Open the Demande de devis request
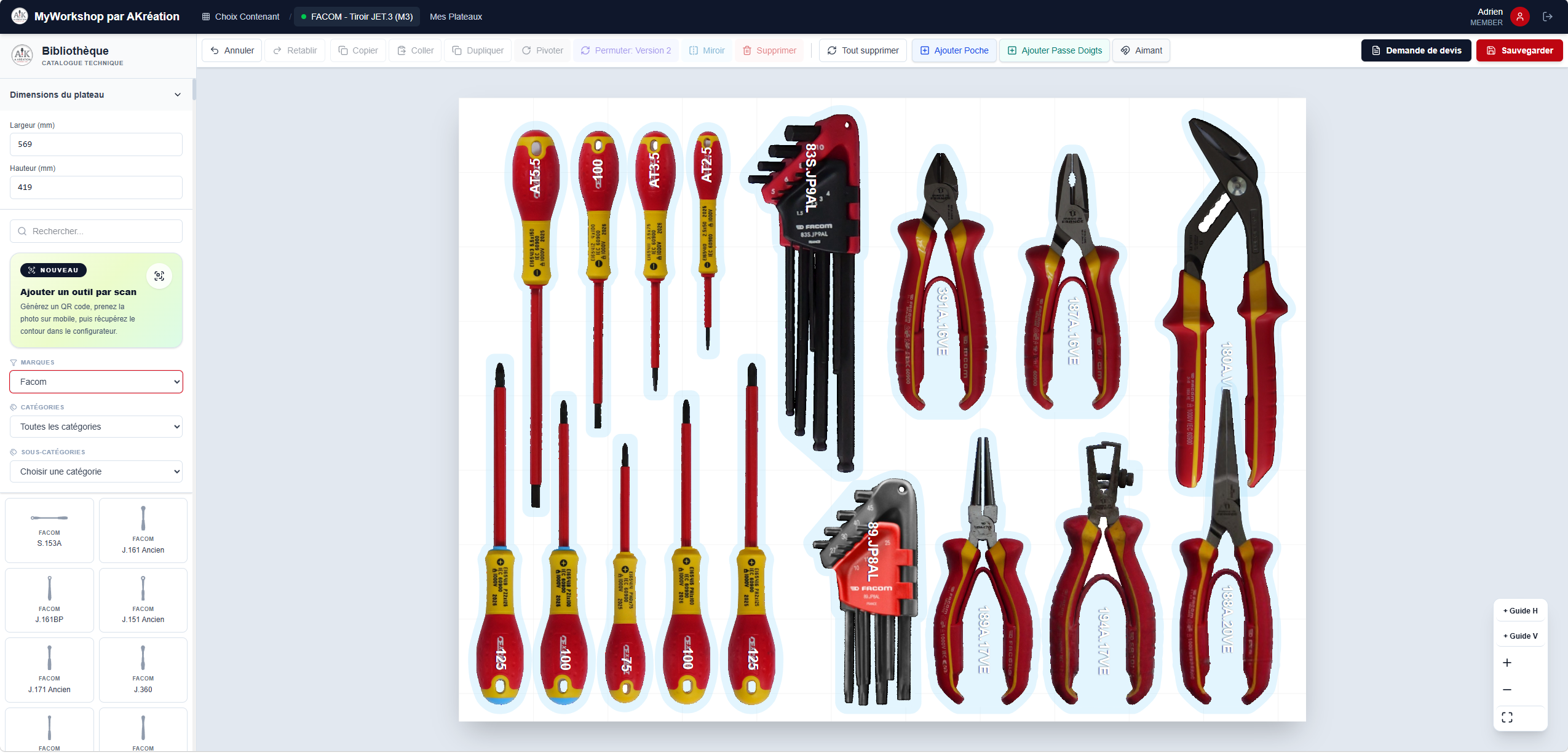 coord(1416,50)
